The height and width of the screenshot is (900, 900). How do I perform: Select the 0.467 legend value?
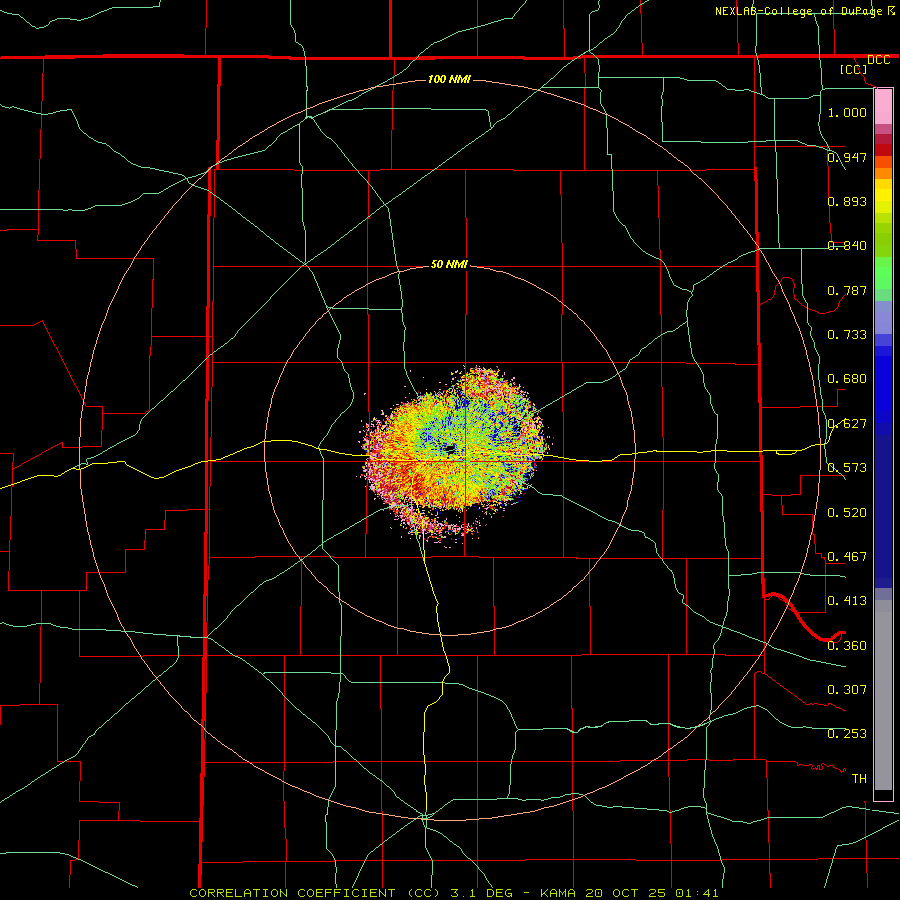pos(847,557)
